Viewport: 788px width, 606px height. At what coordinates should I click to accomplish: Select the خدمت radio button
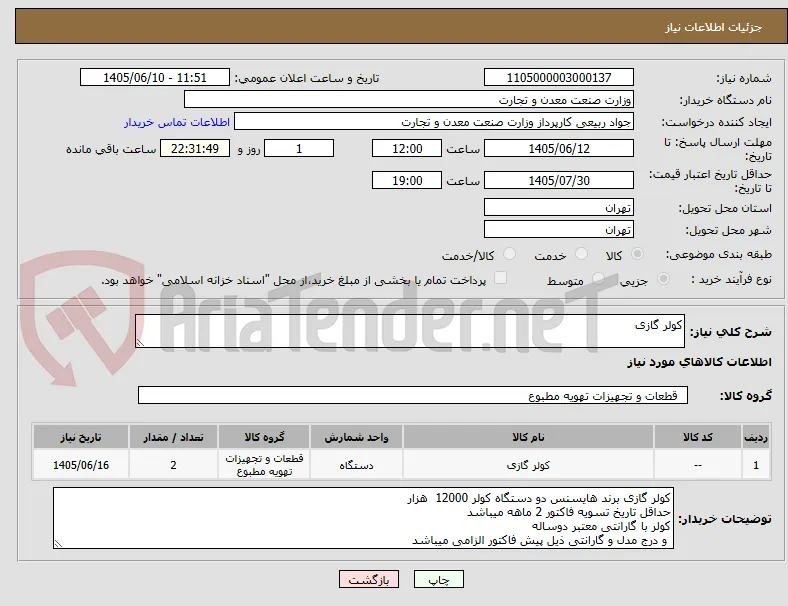click(x=581, y=254)
